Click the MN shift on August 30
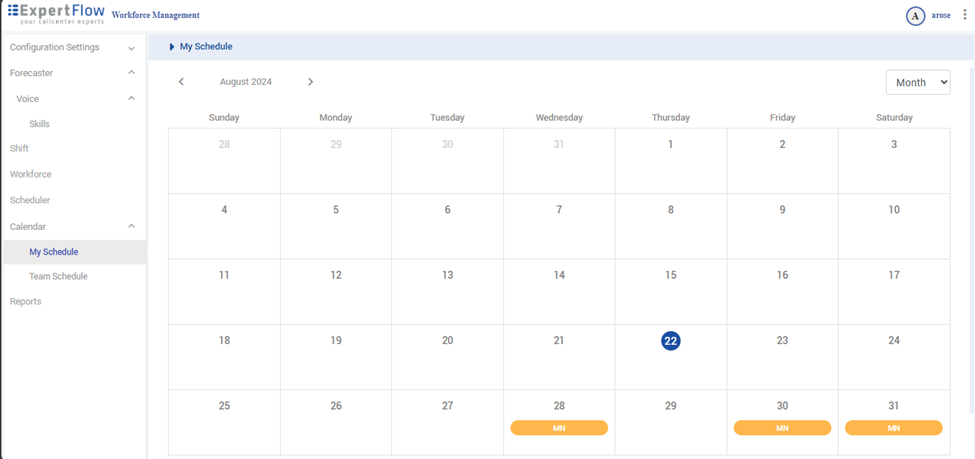The image size is (975, 459). pos(782,428)
